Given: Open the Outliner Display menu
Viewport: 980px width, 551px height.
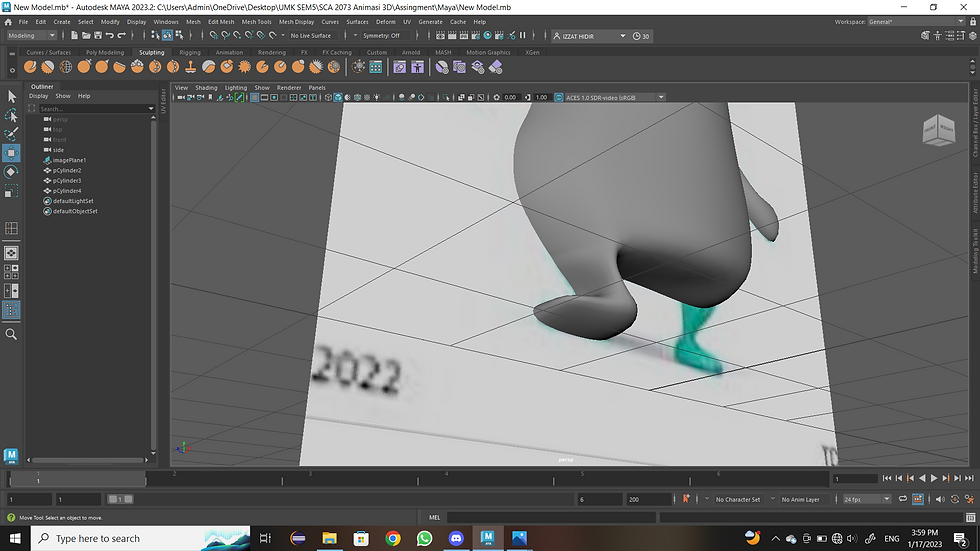Looking at the screenshot, I should pyautogui.click(x=38, y=96).
